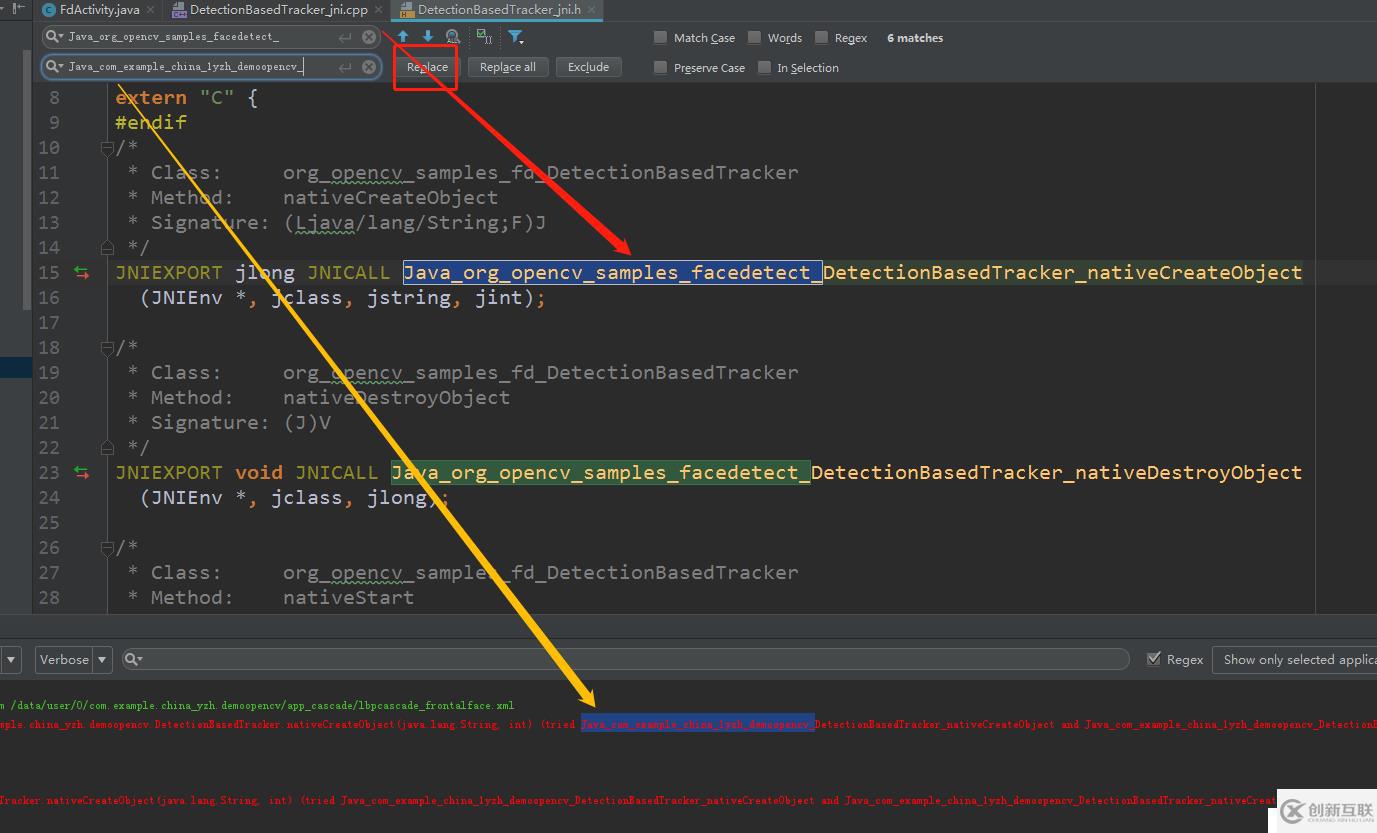The image size is (1377, 833).
Task: Enable Regex checkbox in find bar
Action: click(821, 38)
